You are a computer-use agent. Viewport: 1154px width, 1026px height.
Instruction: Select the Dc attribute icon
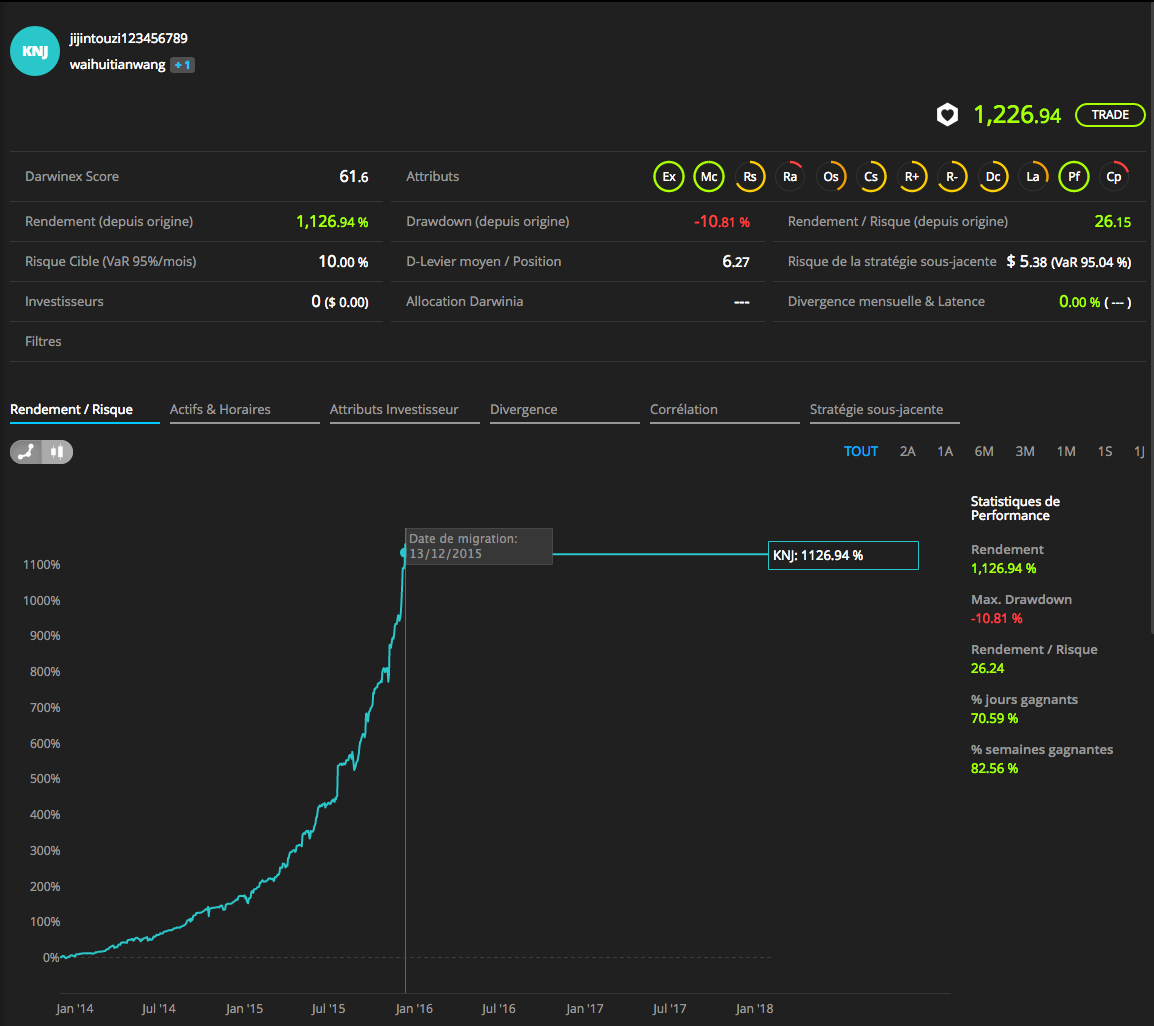993,177
